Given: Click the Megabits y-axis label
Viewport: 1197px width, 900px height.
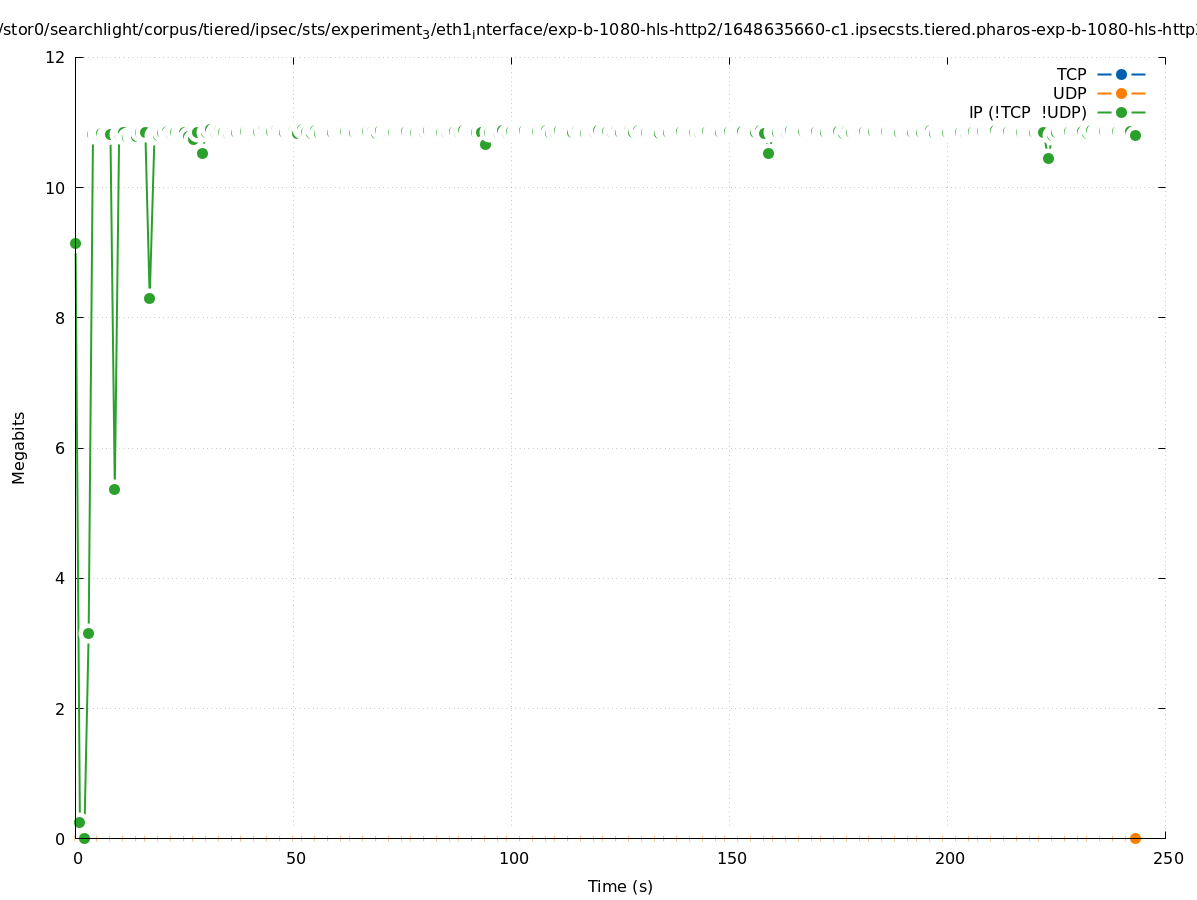Looking at the screenshot, I should click(x=19, y=447).
